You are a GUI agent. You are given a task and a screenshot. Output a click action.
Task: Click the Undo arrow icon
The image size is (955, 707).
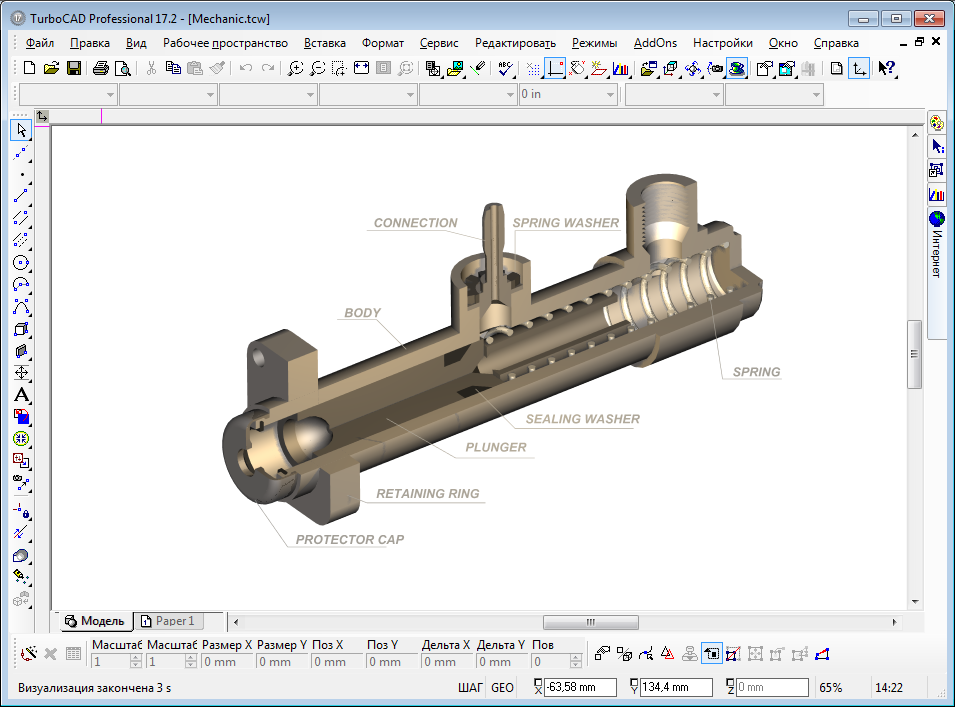pyautogui.click(x=246, y=68)
